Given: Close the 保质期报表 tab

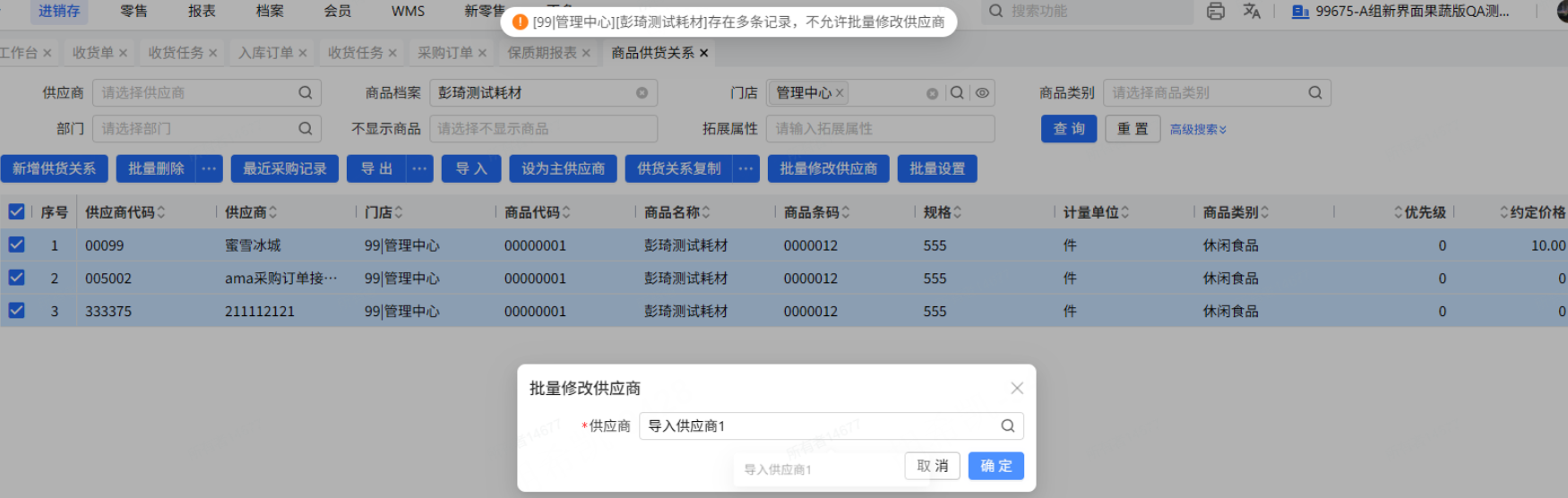Looking at the screenshot, I should 586,53.
